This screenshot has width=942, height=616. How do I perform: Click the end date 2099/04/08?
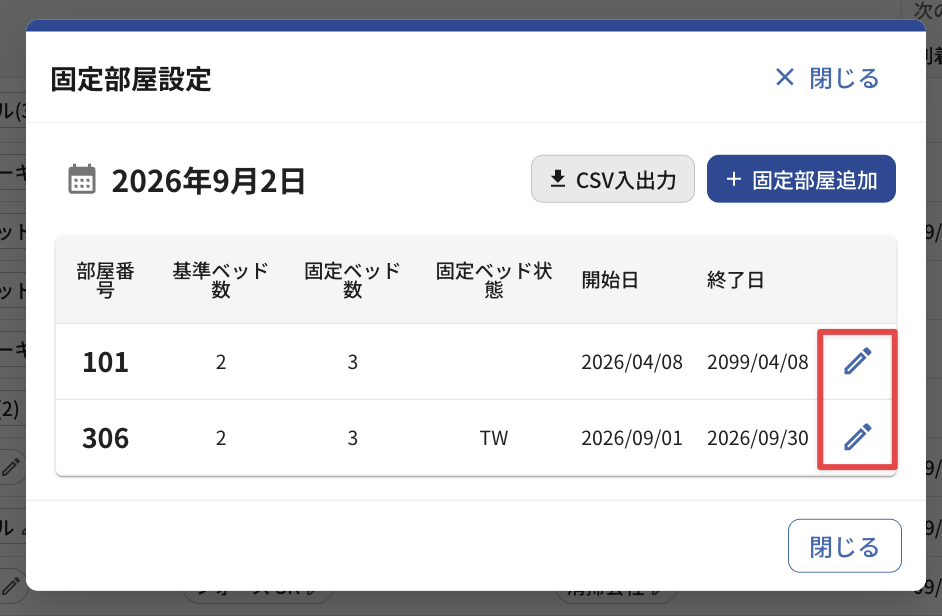click(758, 362)
